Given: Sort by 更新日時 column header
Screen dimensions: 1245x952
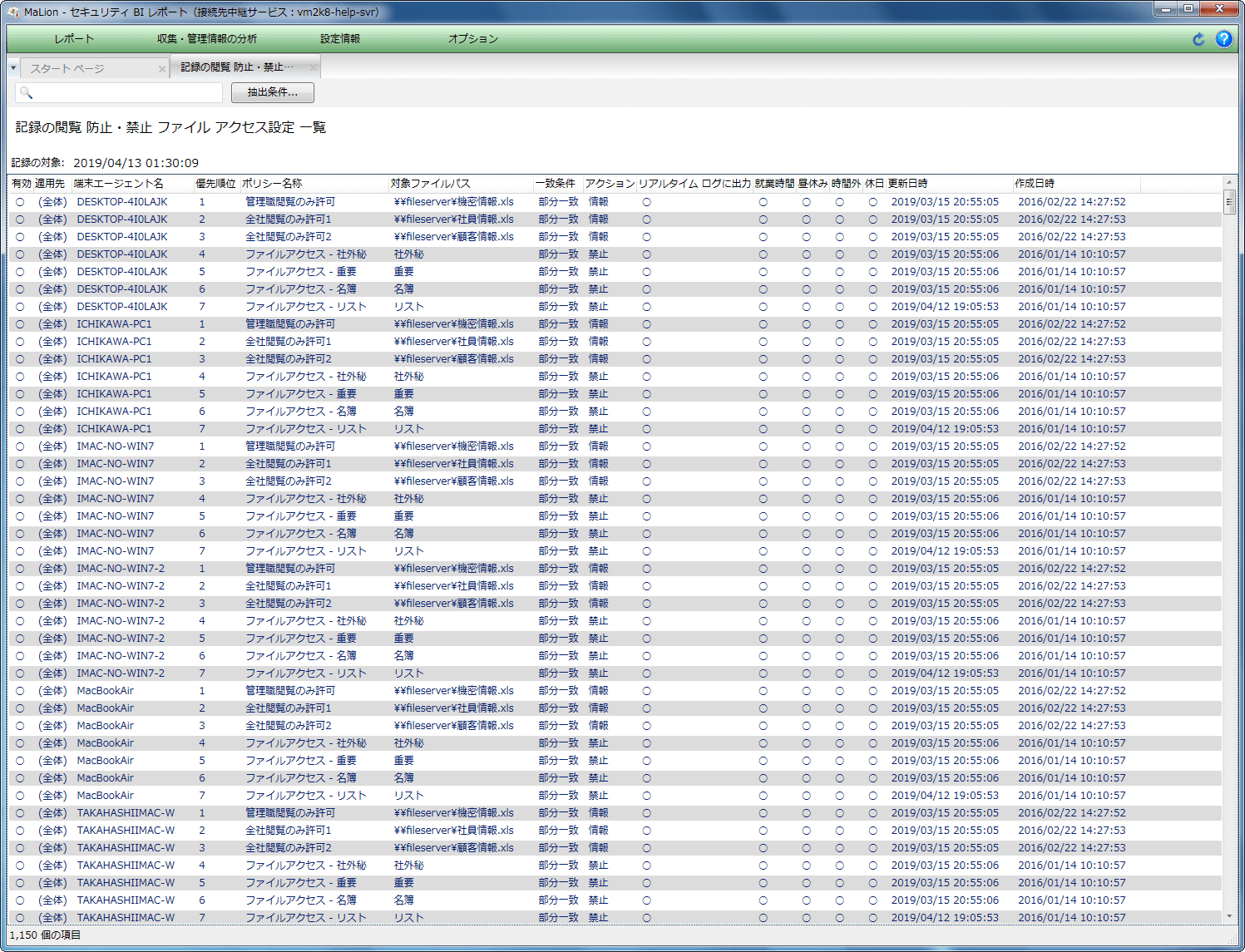Looking at the screenshot, I should point(907,184).
